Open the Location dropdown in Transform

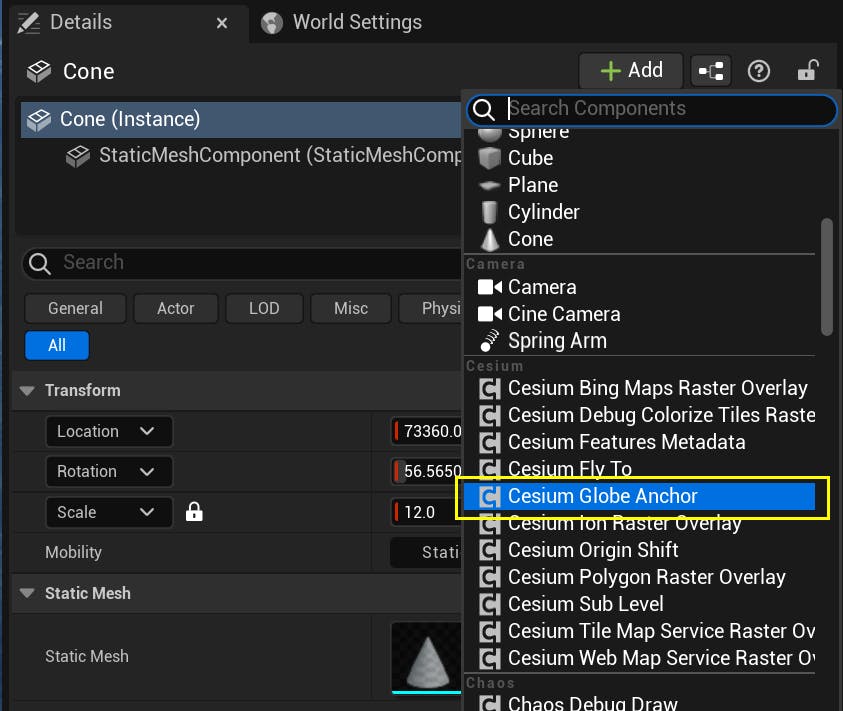click(108, 431)
